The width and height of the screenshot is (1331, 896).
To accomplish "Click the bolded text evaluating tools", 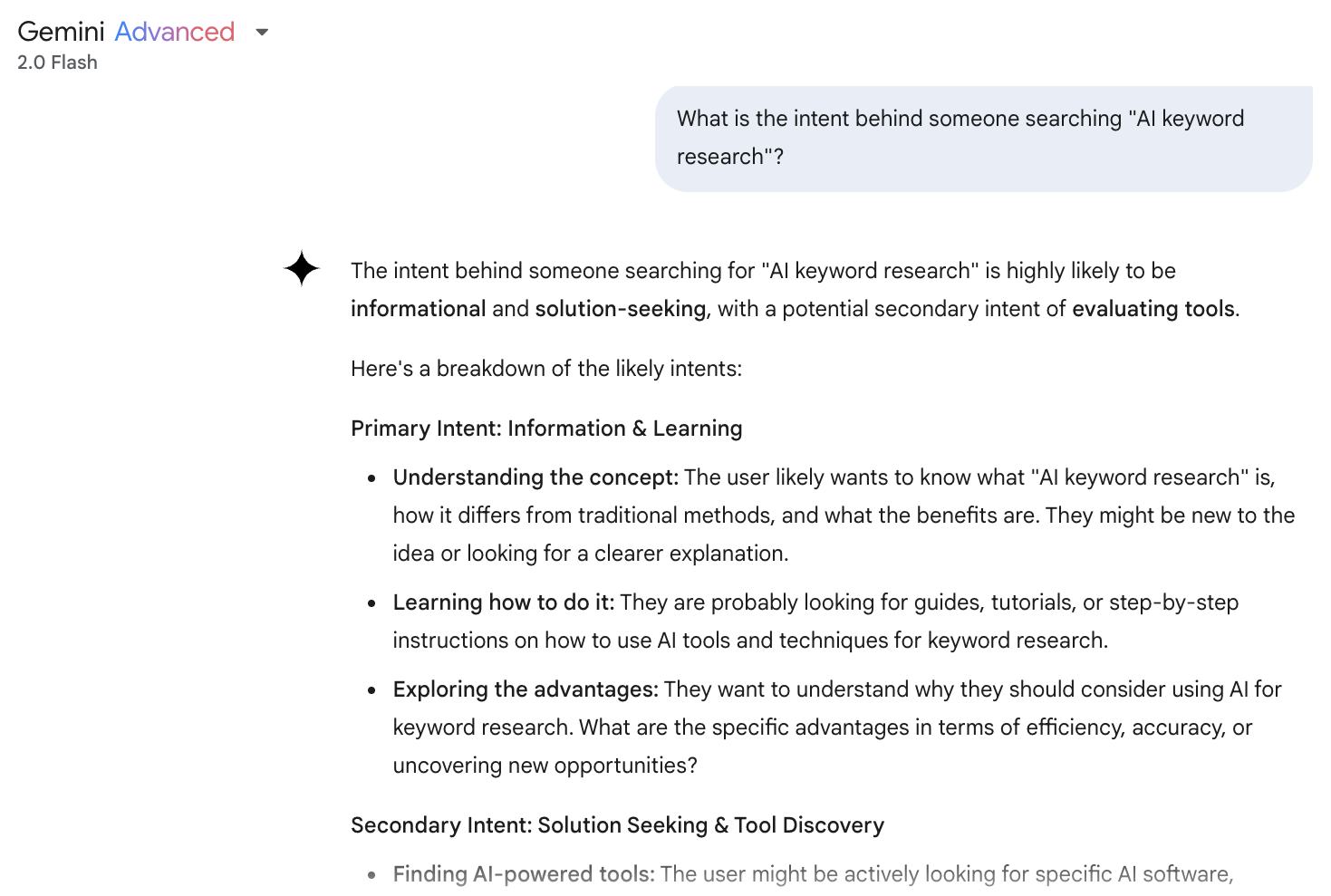I will (x=1152, y=308).
